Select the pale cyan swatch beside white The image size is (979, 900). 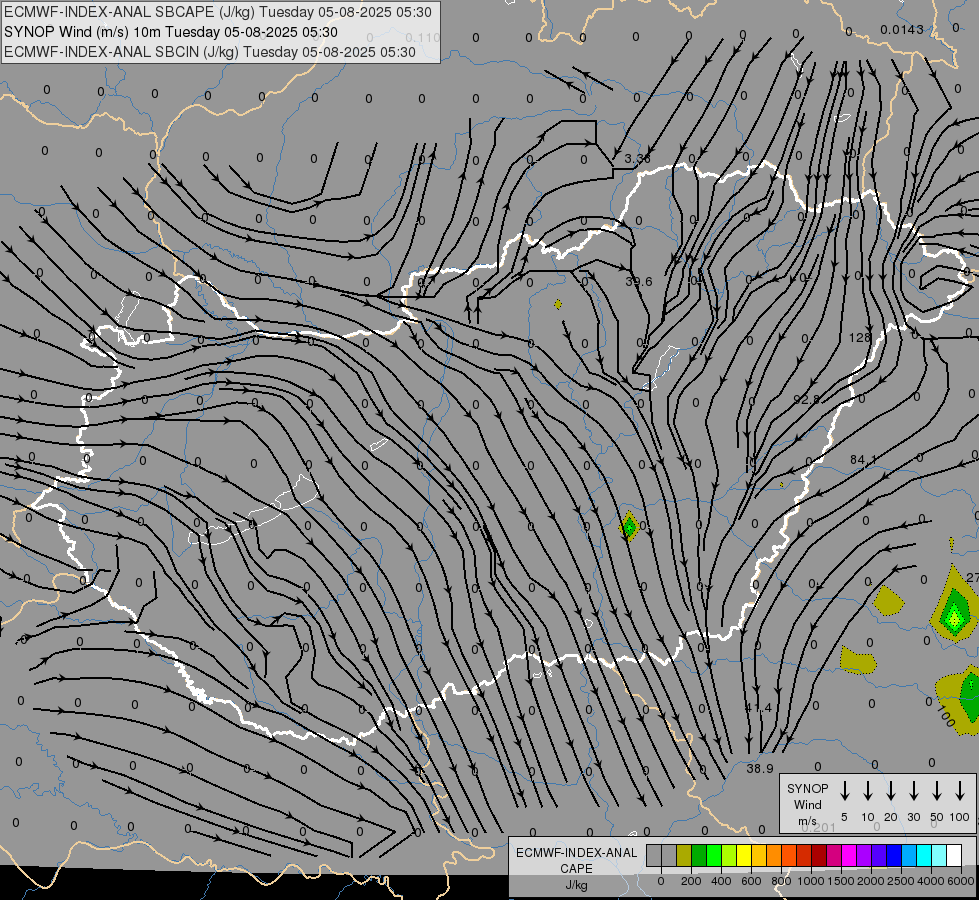(938, 856)
